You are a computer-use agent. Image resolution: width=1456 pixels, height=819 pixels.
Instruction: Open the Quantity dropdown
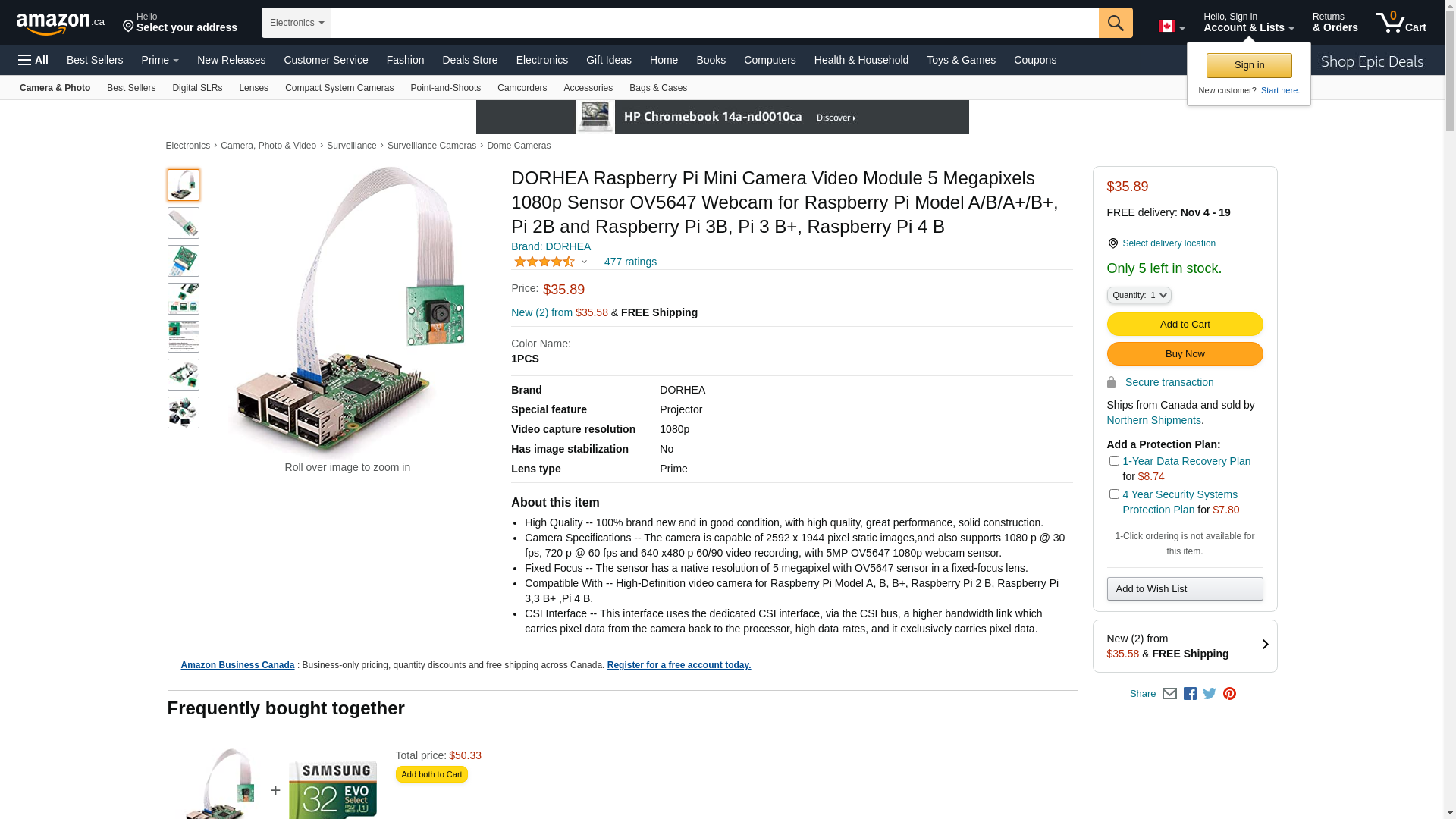pyautogui.click(x=1139, y=295)
